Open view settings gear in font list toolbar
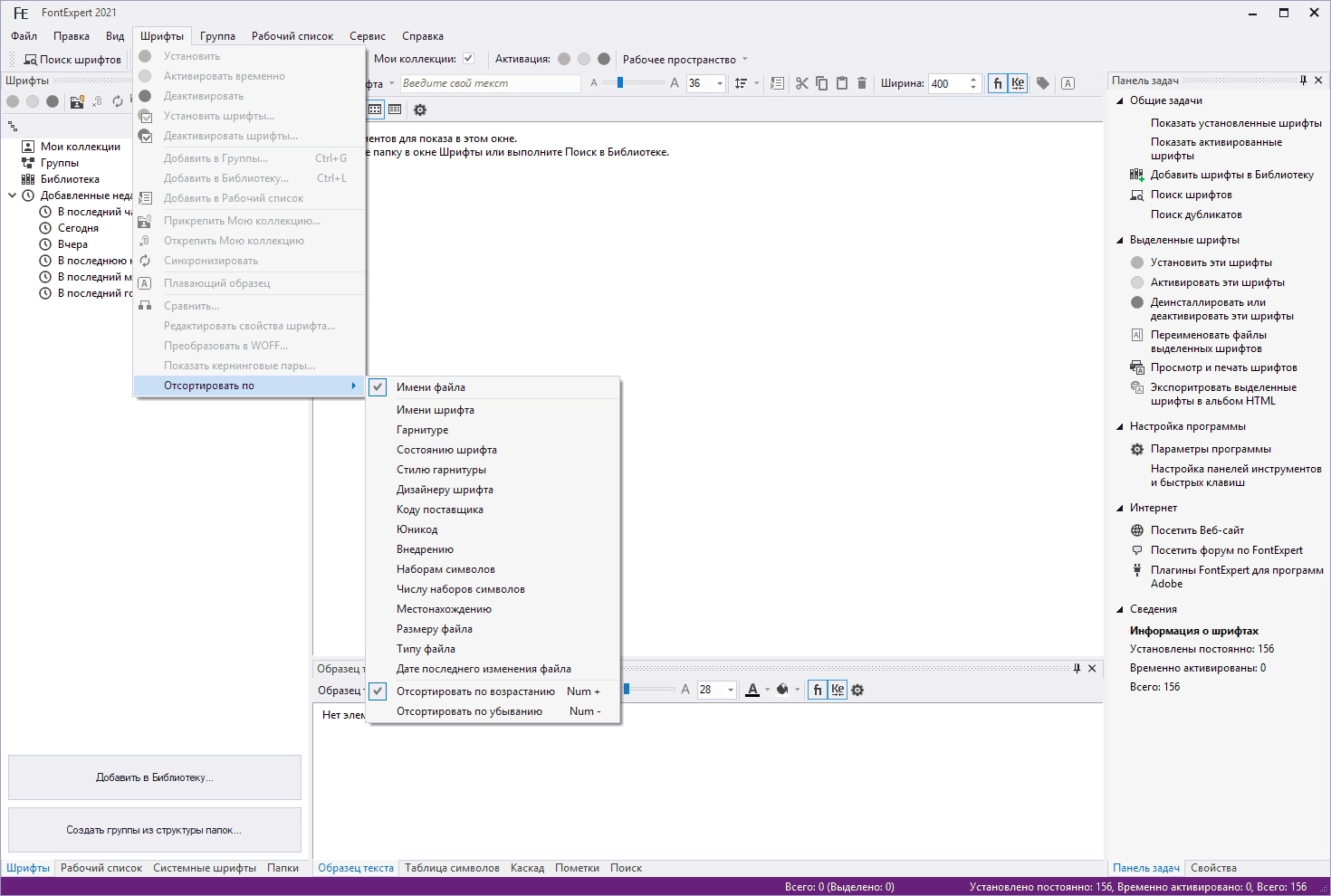The width and height of the screenshot is (1331, 896). pyautogui.click(x=420, y=110)
